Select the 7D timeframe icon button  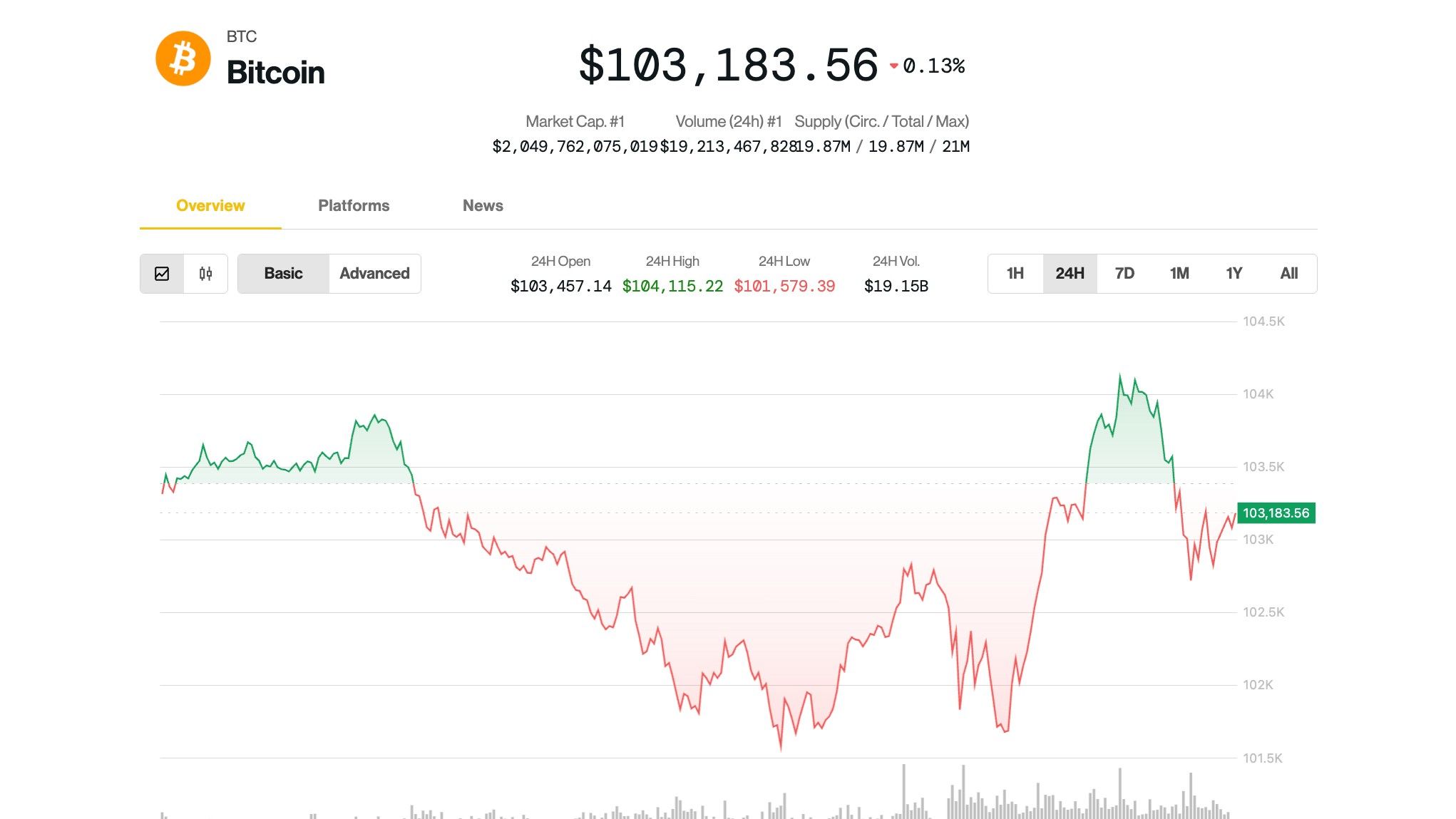pyautogui.click(x=1125, y=273)
